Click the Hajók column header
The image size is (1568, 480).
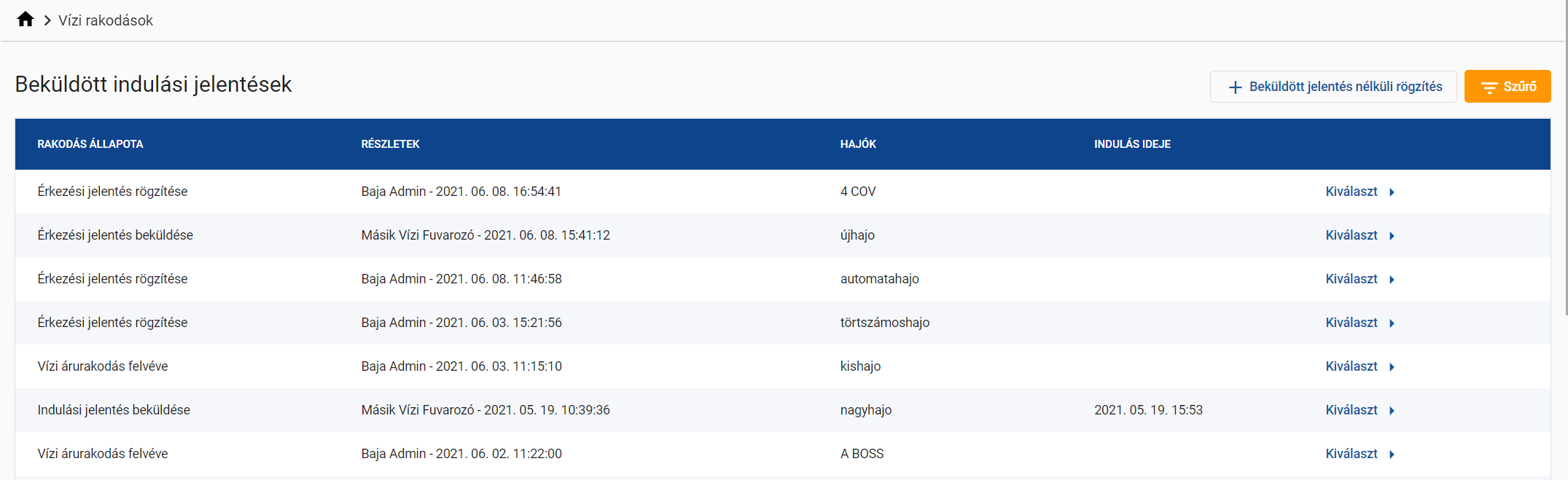tap(858, 144)
